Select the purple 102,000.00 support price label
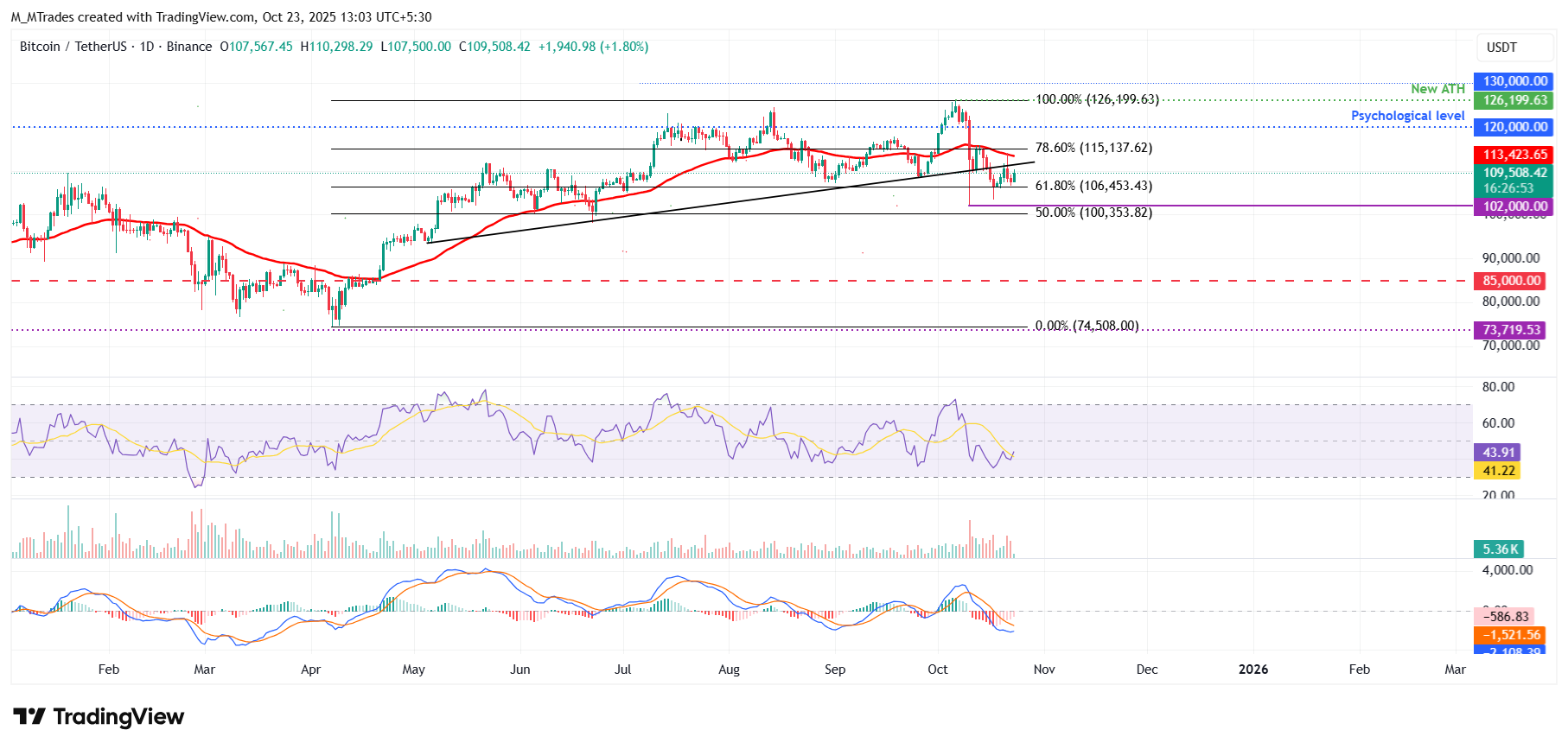This screenshot has width=1568, height=749. click(x=1514, y=206)
